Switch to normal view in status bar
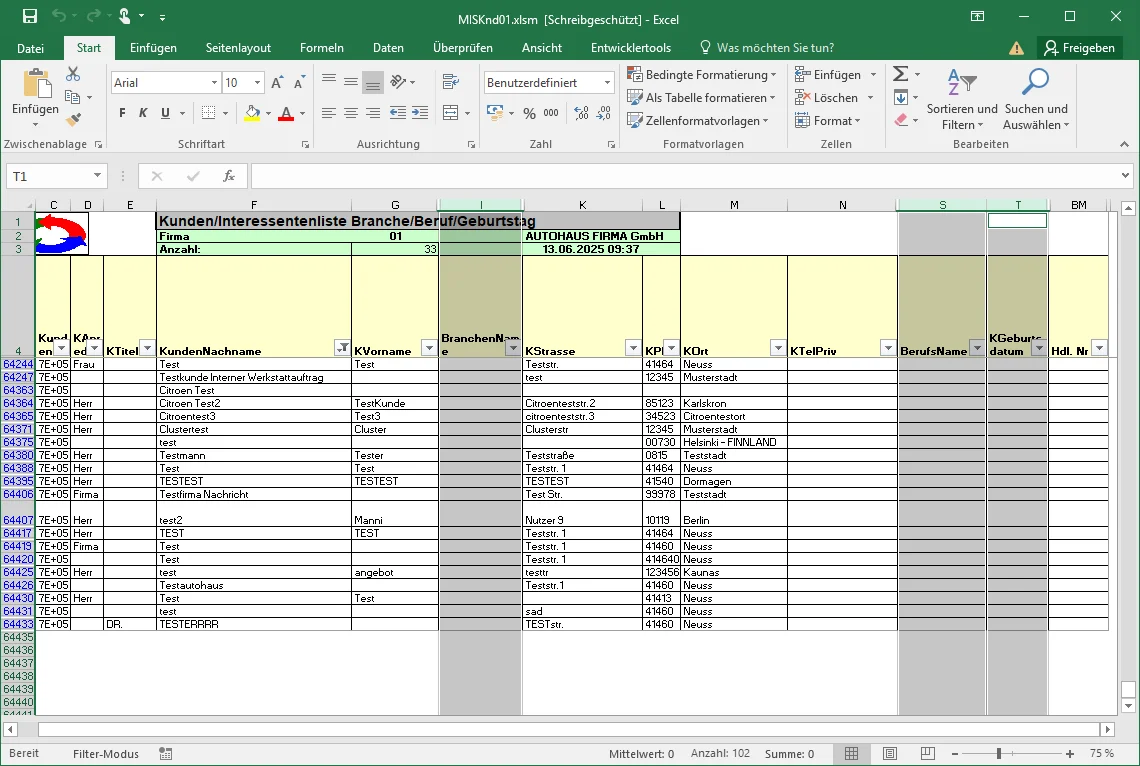The image size is (1140, 766). pos(851,754)
